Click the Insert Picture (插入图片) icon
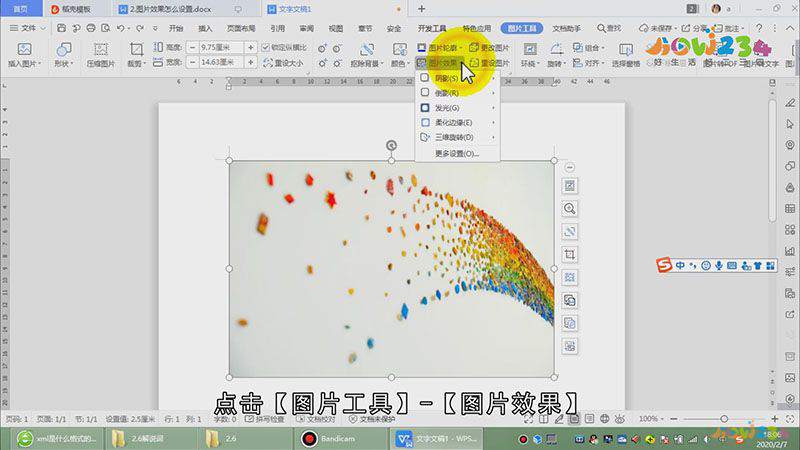The image size is (800, 450). pyautogui.click(x=24, y=55)
